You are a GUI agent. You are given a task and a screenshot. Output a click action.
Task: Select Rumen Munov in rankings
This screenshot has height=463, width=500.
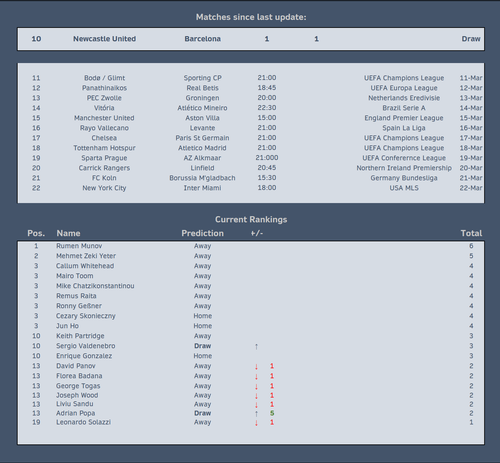[79, 246]
